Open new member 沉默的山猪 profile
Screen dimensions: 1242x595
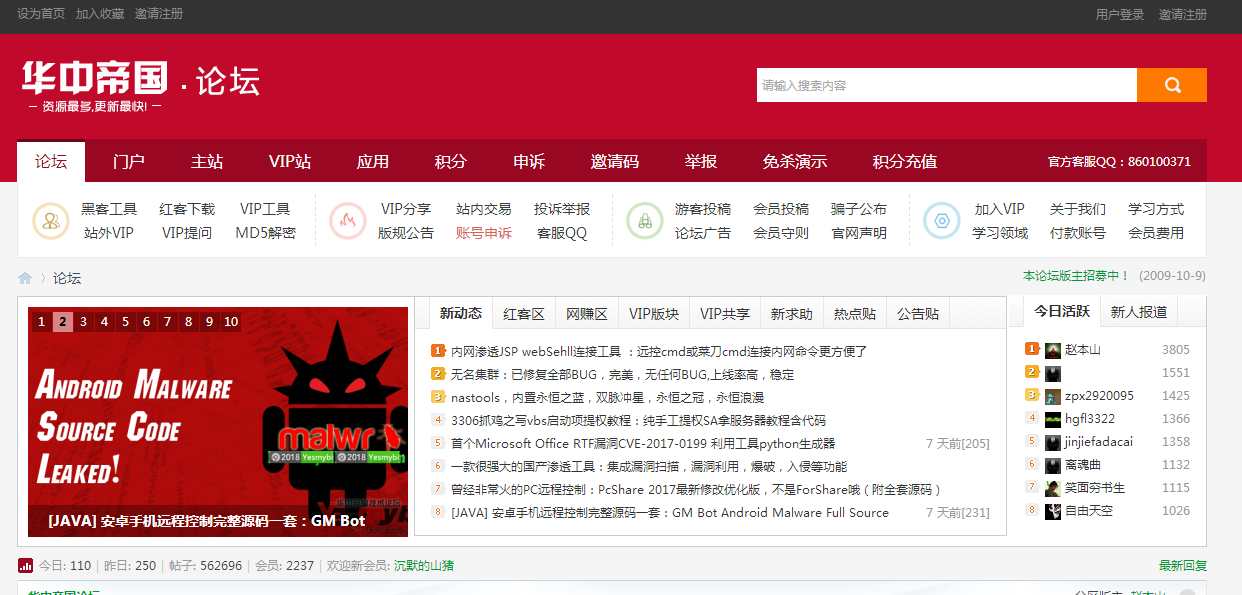tap(424, 566)
